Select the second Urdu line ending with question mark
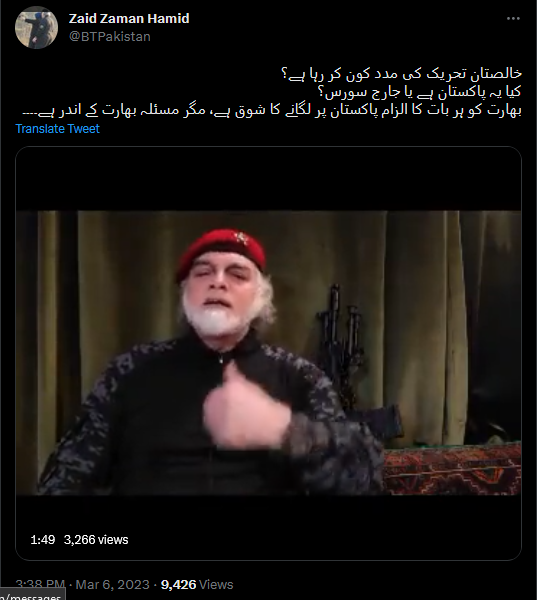The width and height of the screenshot is (537, 600). click(419, 92)
